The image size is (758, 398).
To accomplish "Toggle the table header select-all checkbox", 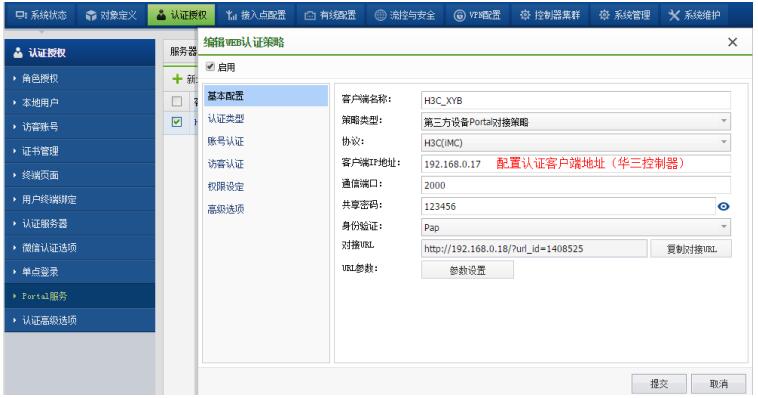I will [x=177, y=101].
